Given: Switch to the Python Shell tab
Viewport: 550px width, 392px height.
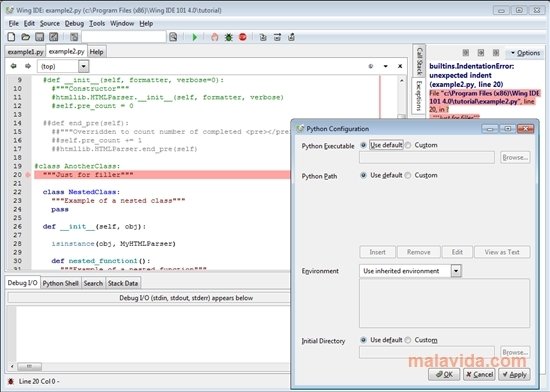Looking at the screenshot, I should [61, 283].
